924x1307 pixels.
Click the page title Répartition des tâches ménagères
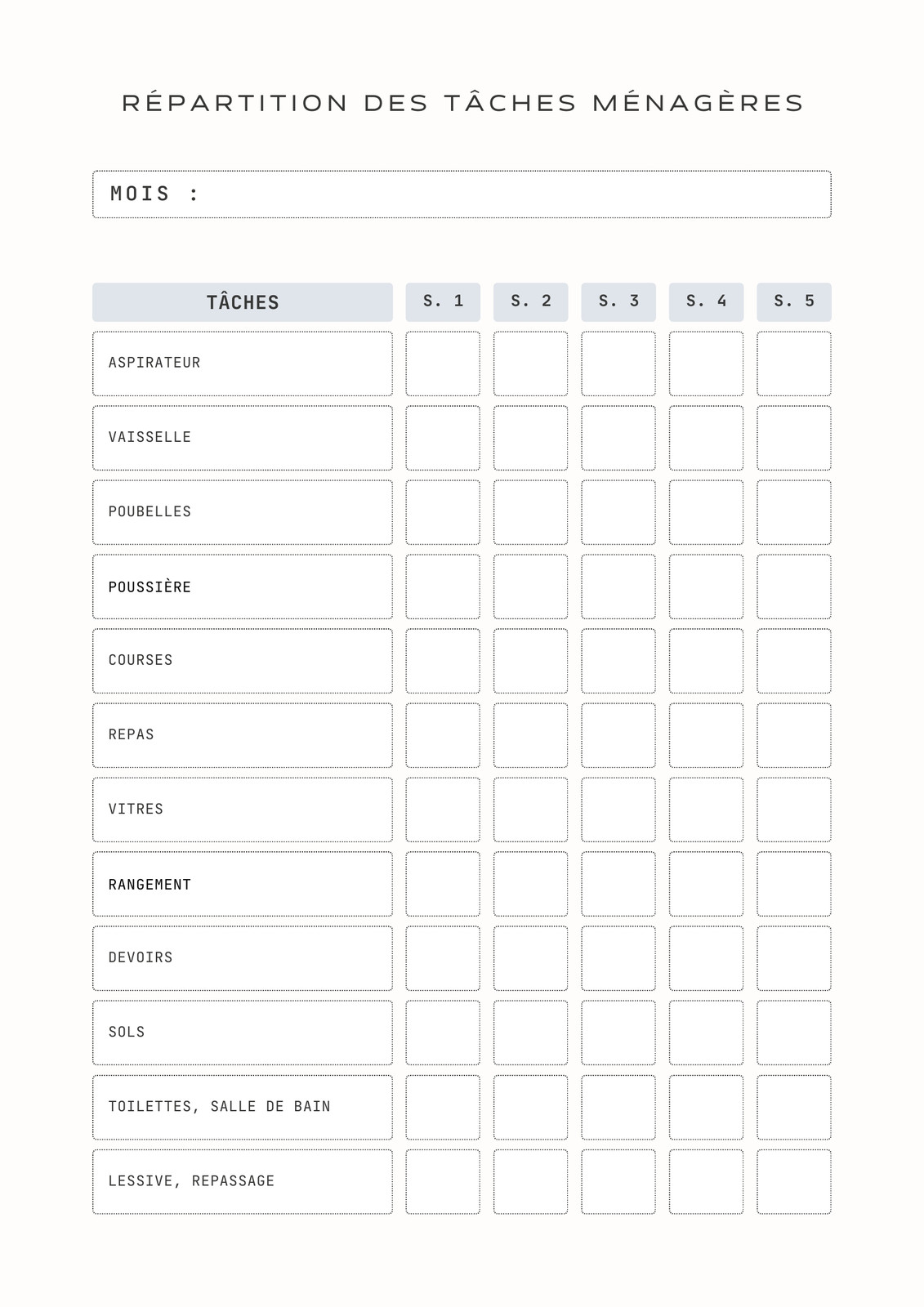(462, 102)
